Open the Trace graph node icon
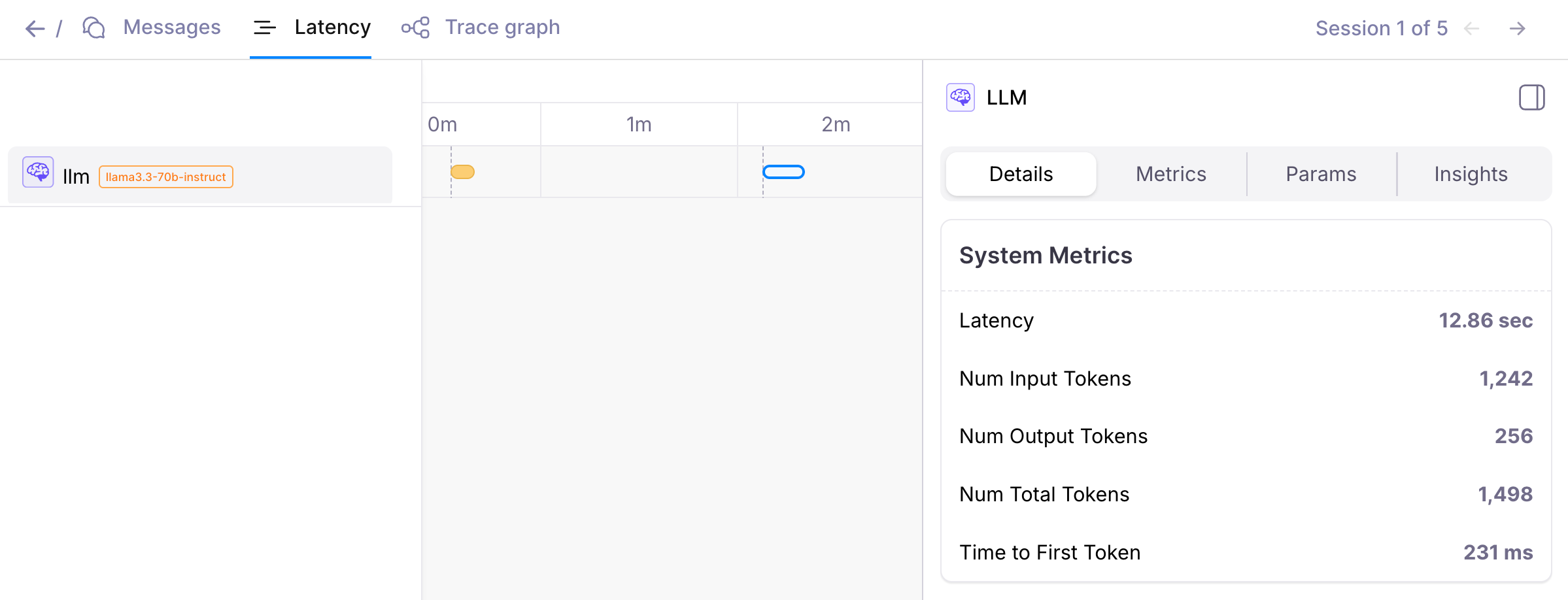 coord(416,27)
